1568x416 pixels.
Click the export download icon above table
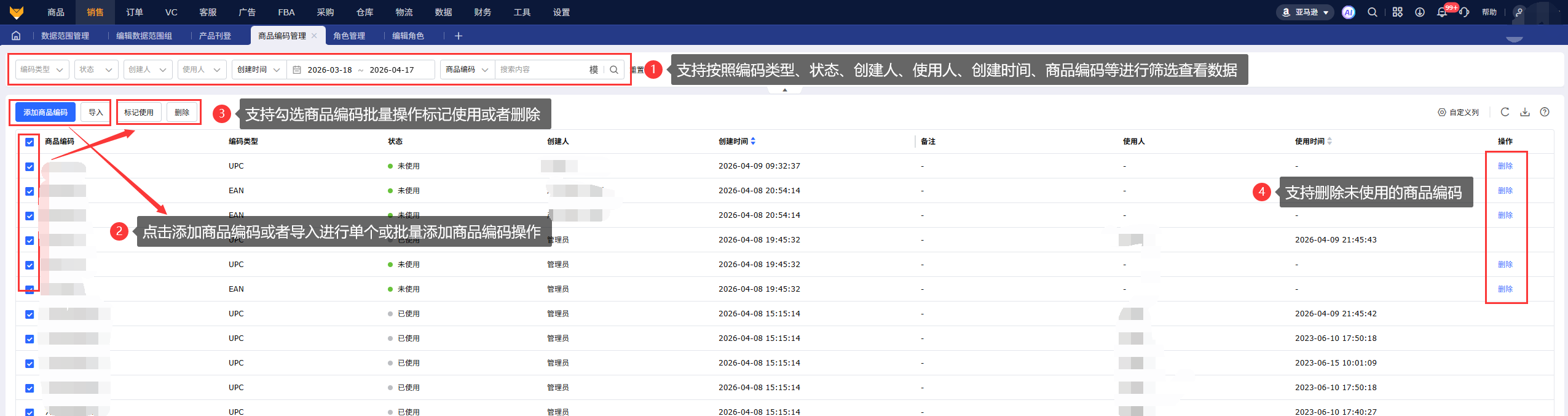point(1525,112)
